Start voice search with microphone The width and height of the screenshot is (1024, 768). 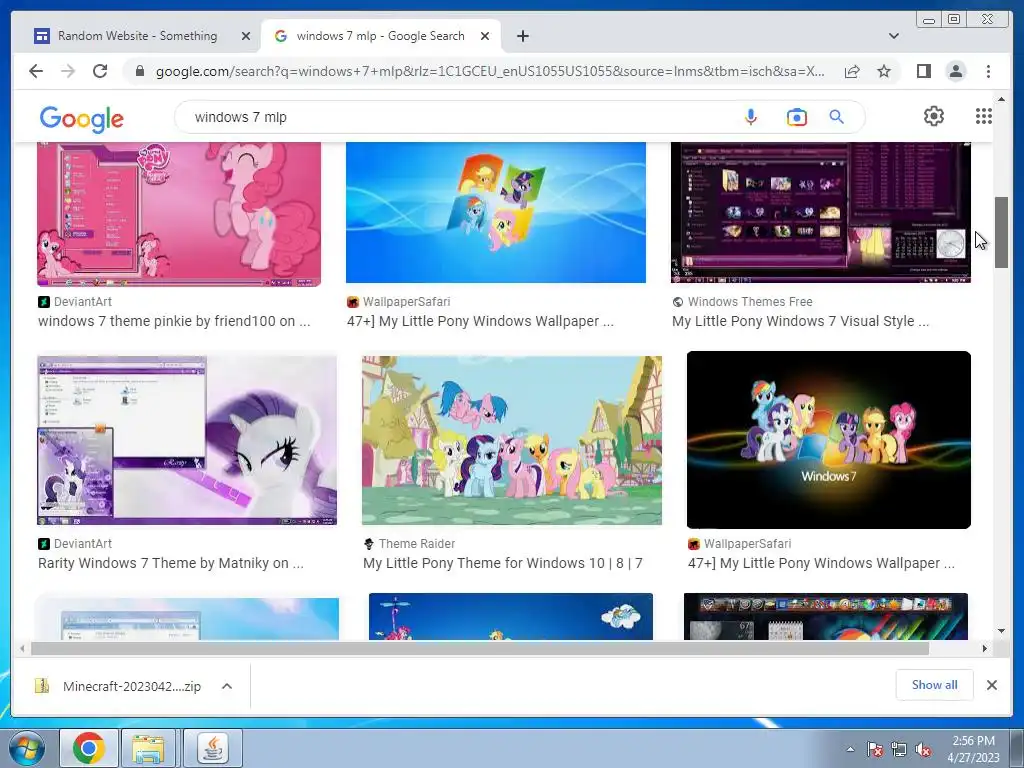[750, 117]
